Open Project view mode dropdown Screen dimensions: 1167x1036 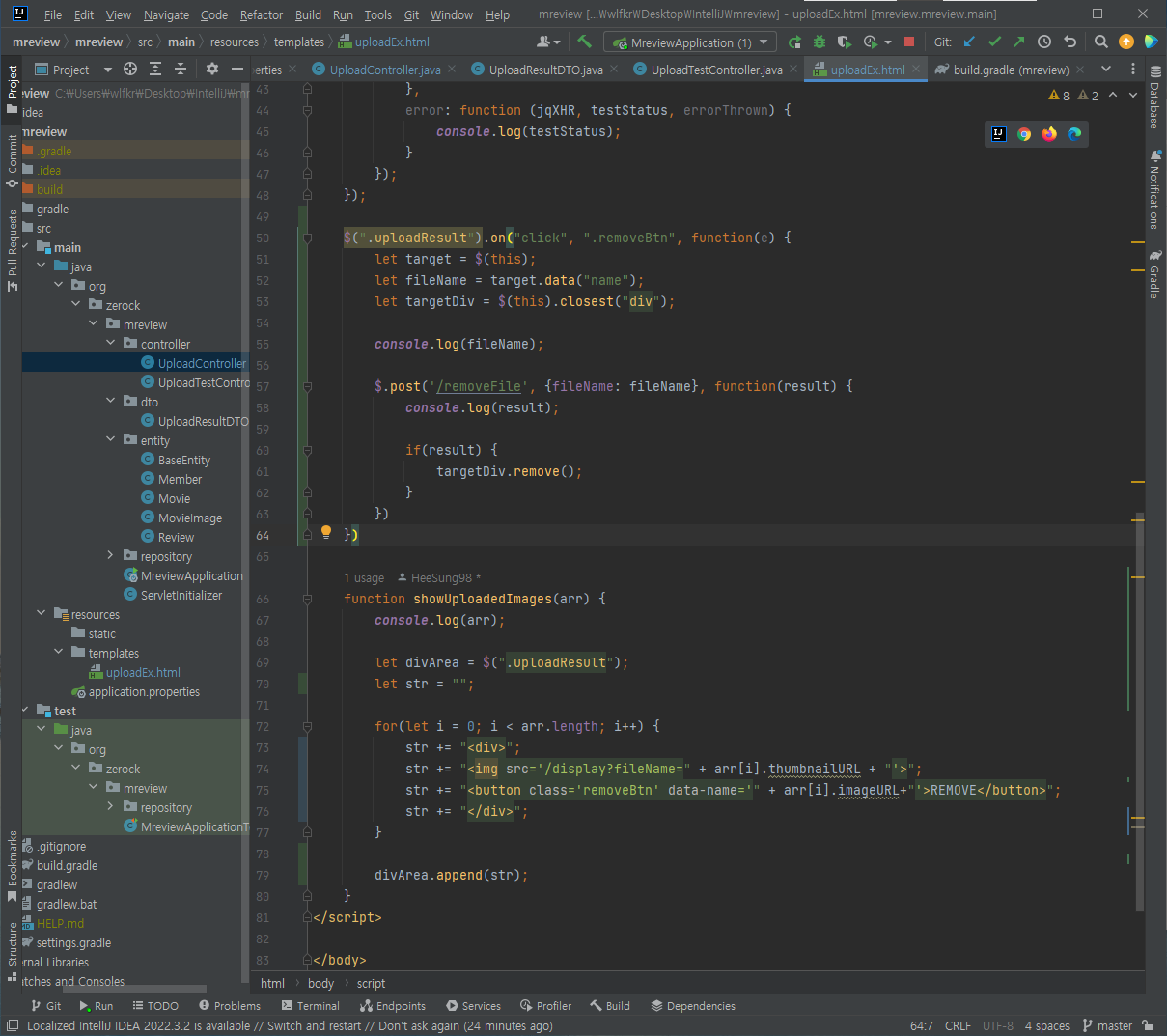coord(73,70)
